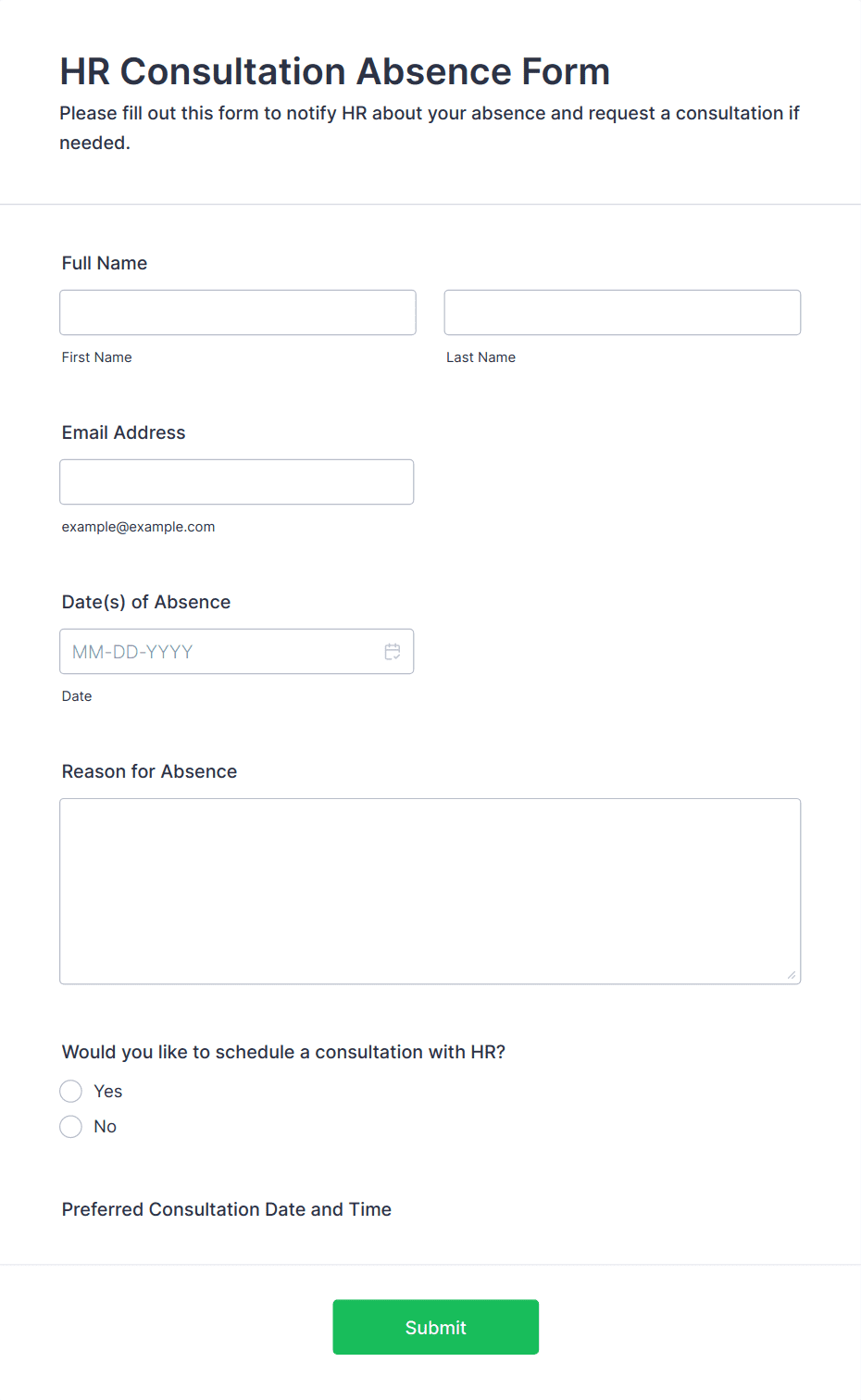This screenshot has width=861, height=1400.
Task: Click the HR consultation question text
Action: click(284, 1052)
